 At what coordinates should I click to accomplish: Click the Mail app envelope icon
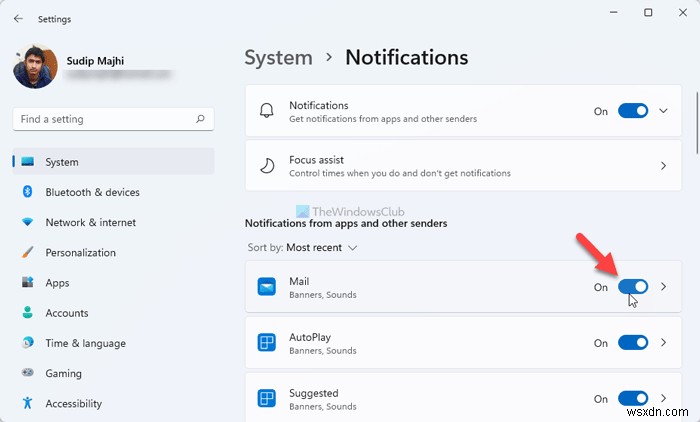267,287
